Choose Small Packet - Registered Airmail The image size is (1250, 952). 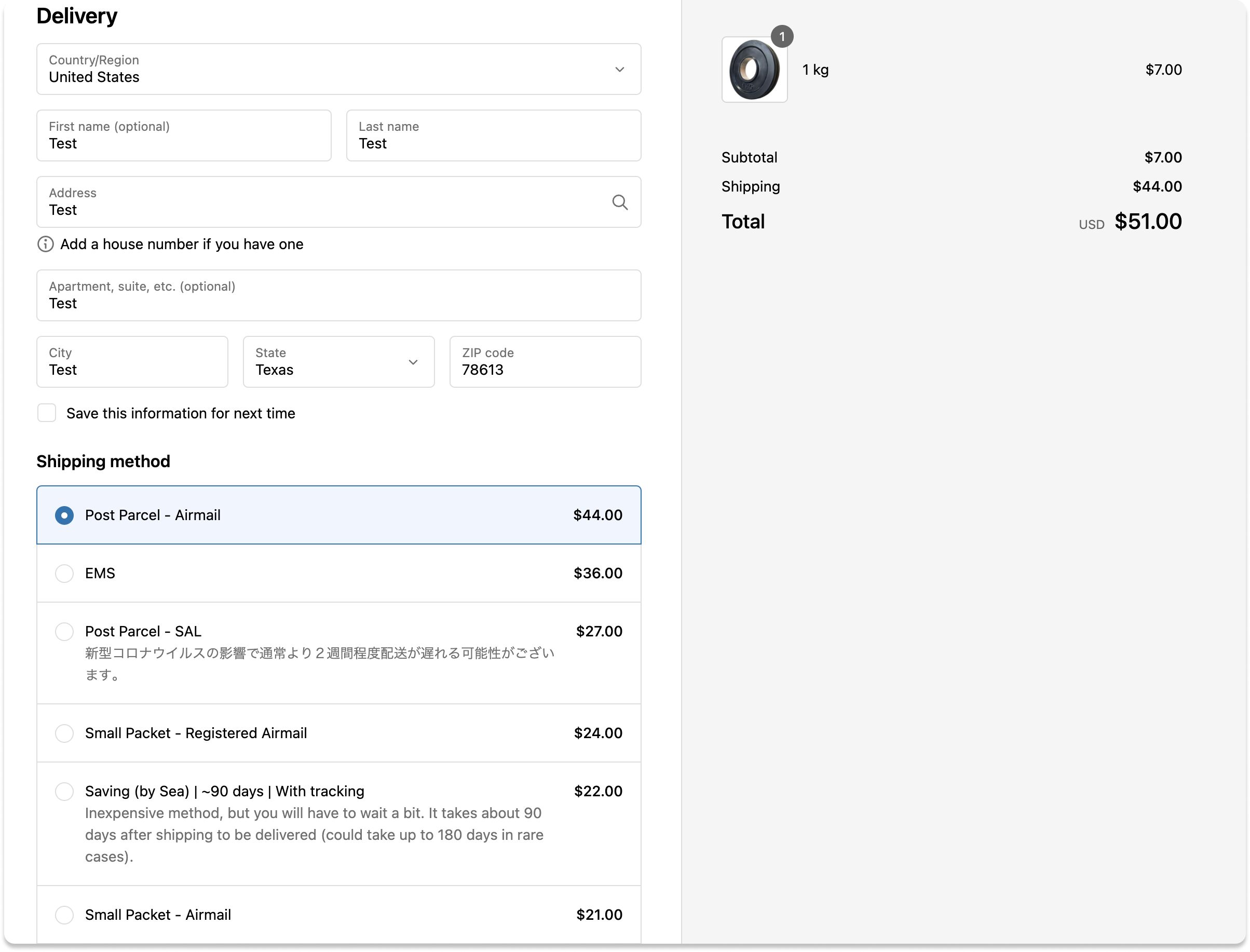pyautogui.click(x=64, y=733)
